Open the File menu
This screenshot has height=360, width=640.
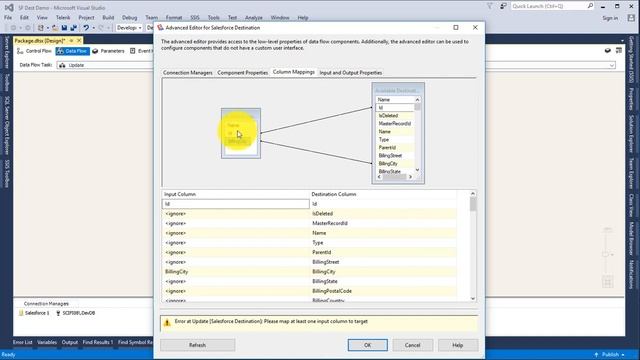(x=8, y=18)
